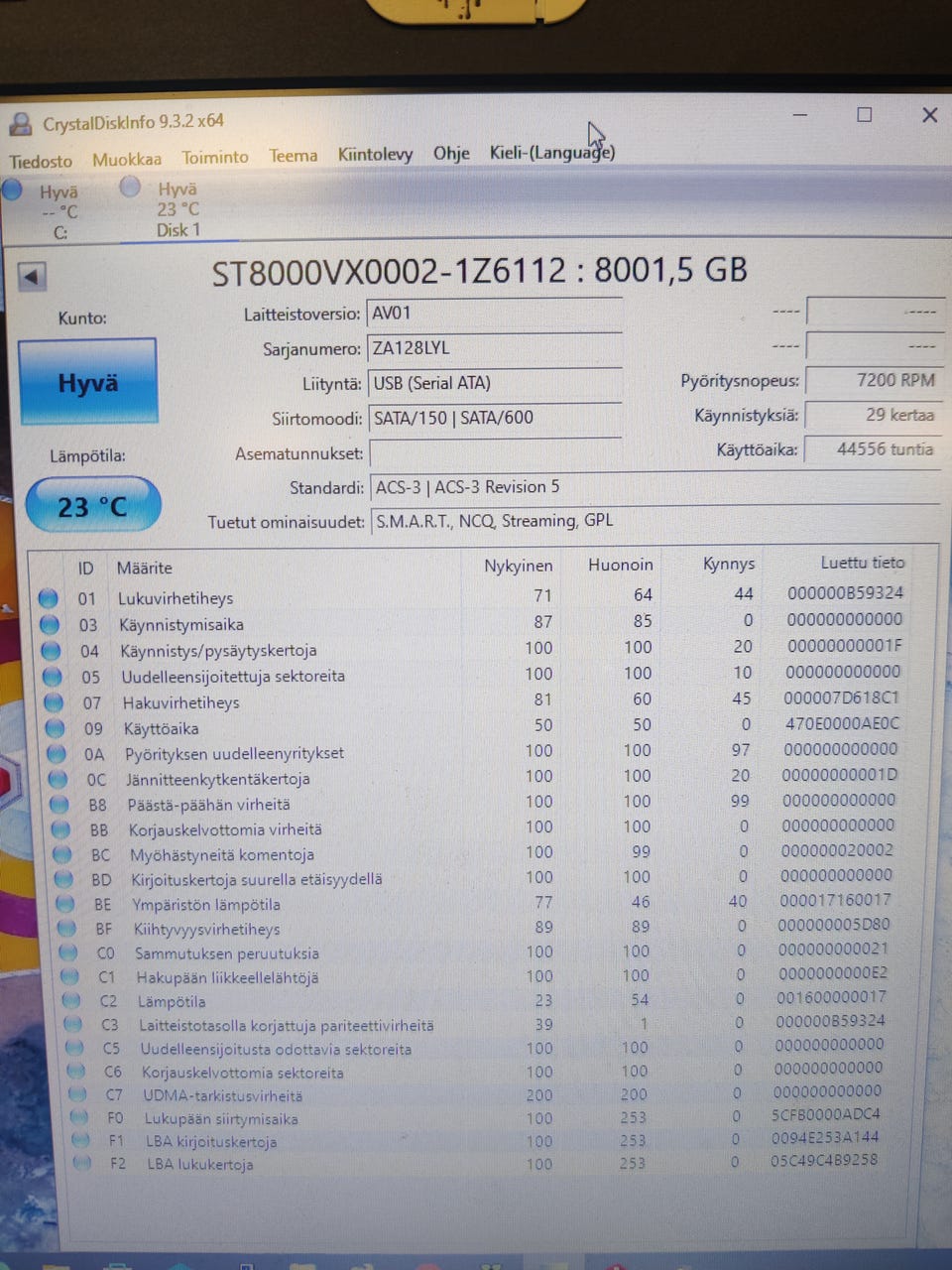
Task: Click the status icon for Ympäristön lämpötila
Action: (x=66, y=904)
